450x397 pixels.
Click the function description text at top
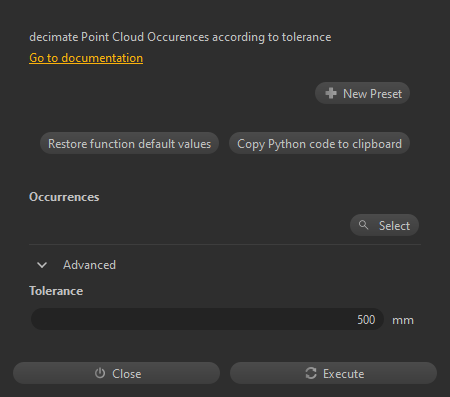pos(180,37)
